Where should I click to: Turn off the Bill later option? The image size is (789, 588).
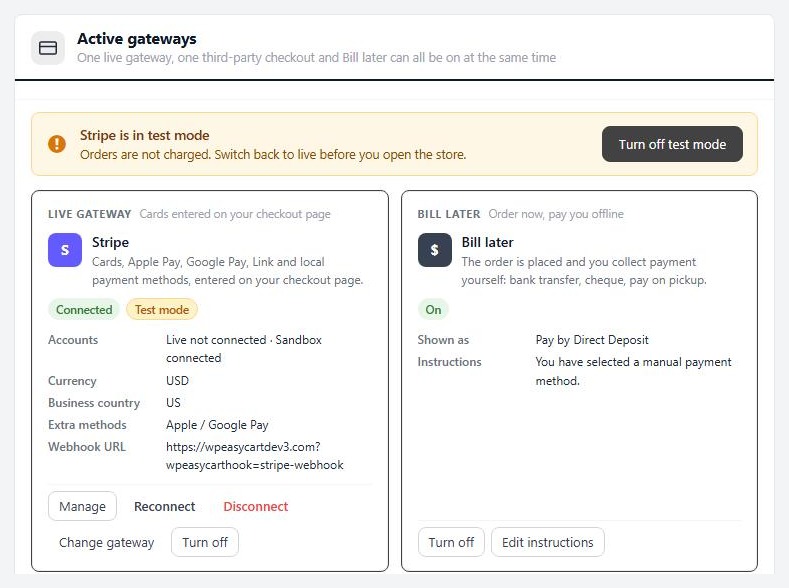tap(451, 542)
